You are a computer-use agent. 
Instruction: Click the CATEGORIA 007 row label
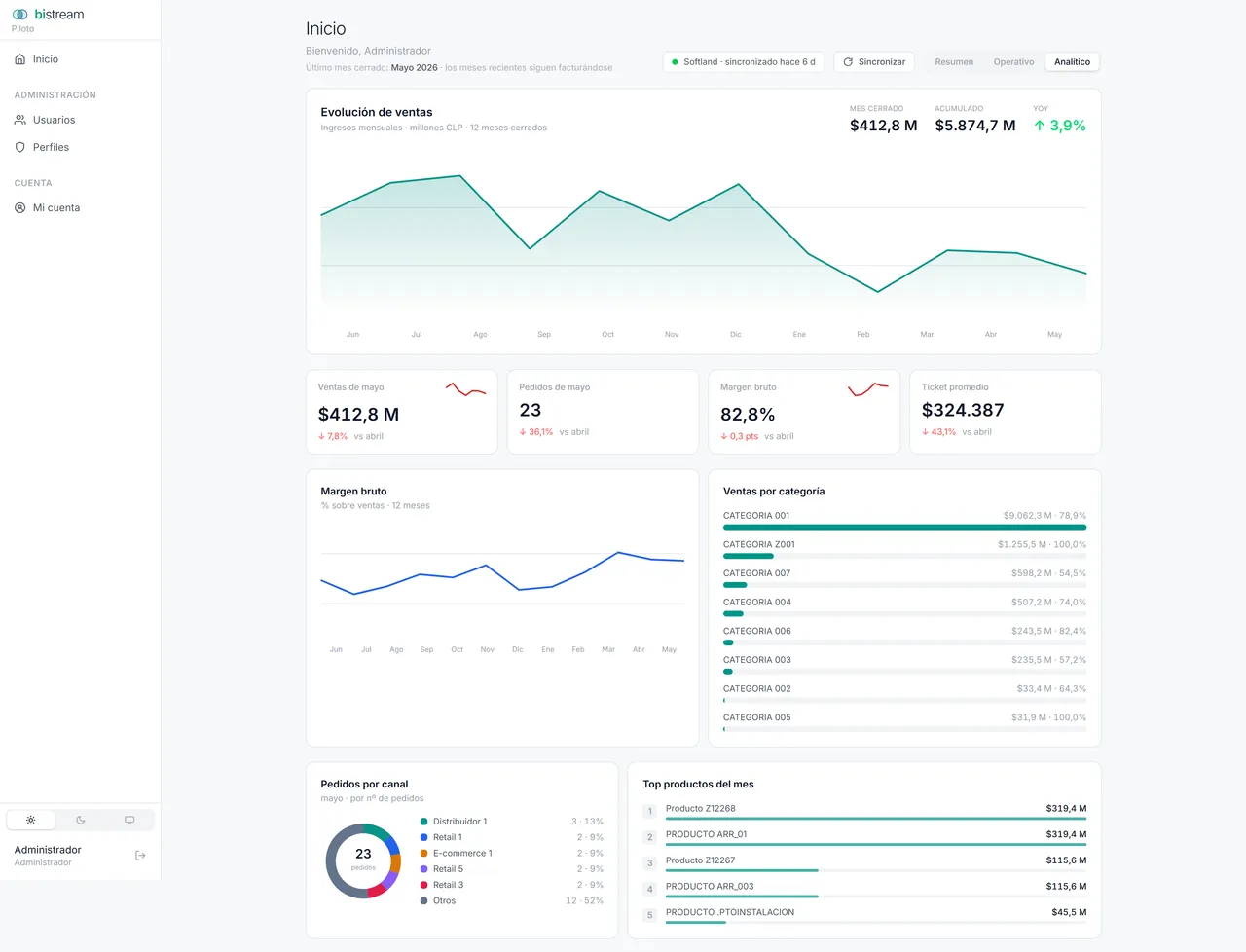point(756,573)
